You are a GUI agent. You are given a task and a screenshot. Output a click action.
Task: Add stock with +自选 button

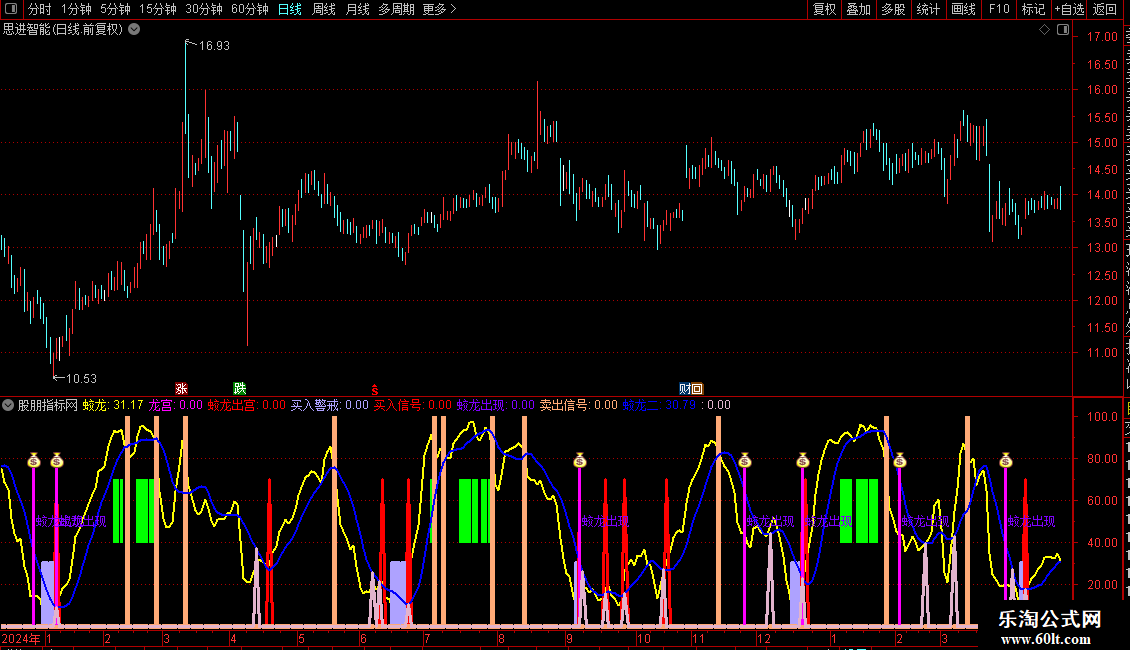coord(1069,9)
